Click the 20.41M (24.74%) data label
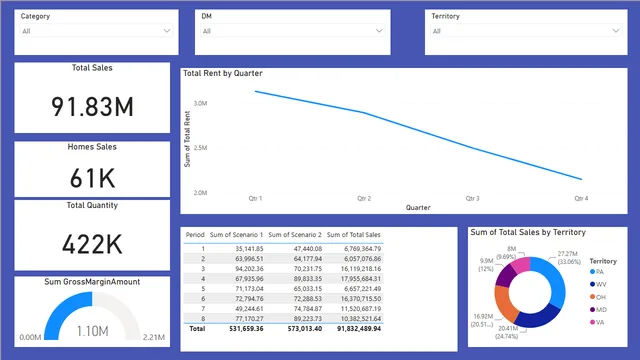640x360 pixels. click(507, 332)
